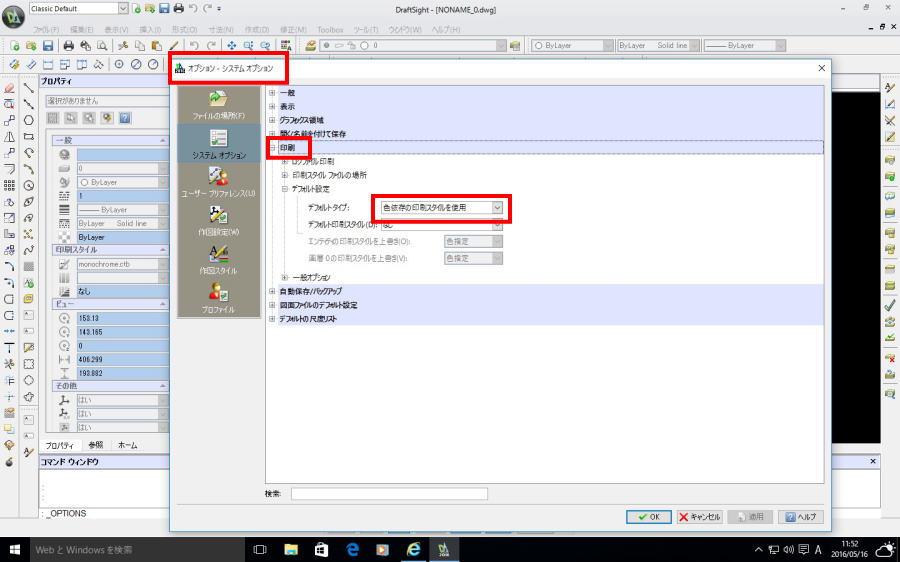Collapse ビュー section in Properties panel
Image resolution: width=900 pixels, height=562 pixels.
(163, 304)
